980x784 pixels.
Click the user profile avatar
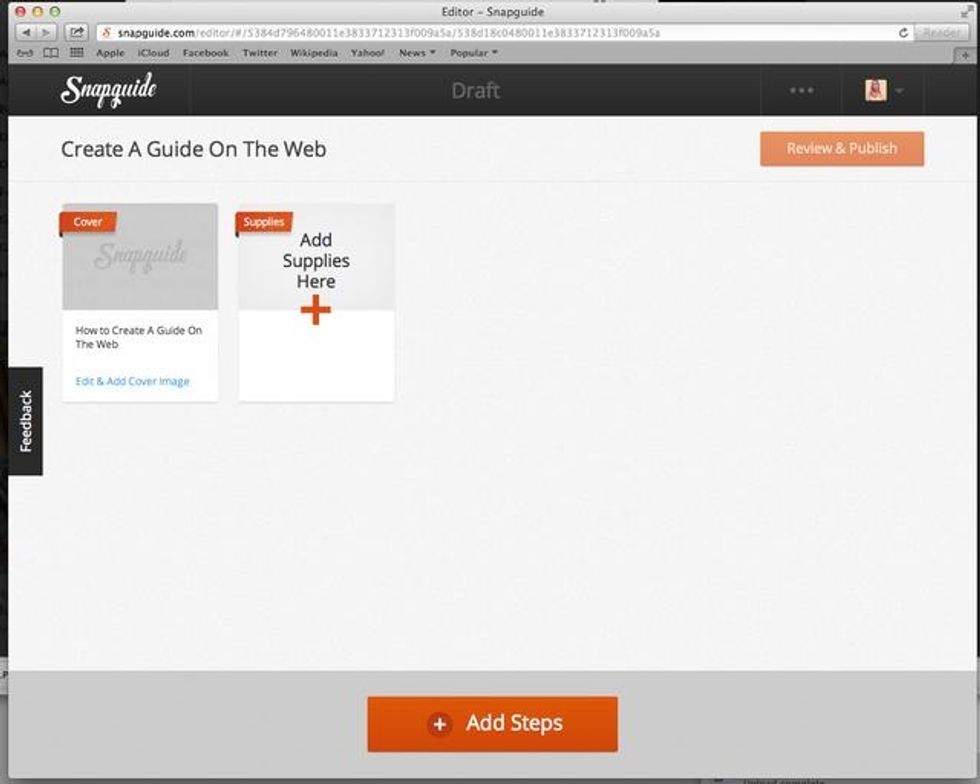(876, 90)
